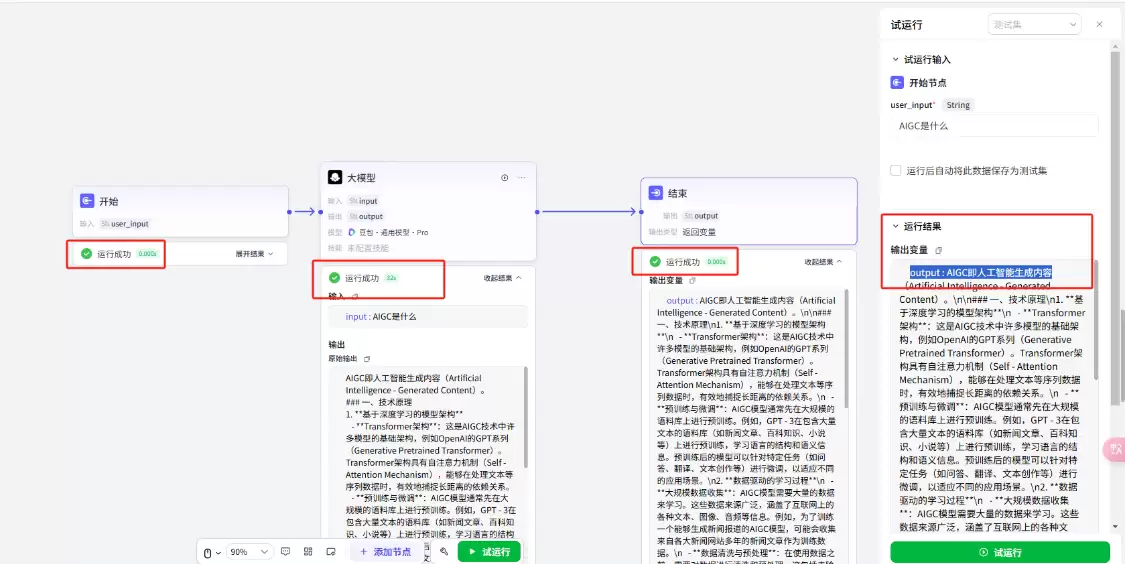This screenshot has height=564, width=1125.
Task: Click the output variable tag in 结束 node
Action: click(x=701, y=215)
